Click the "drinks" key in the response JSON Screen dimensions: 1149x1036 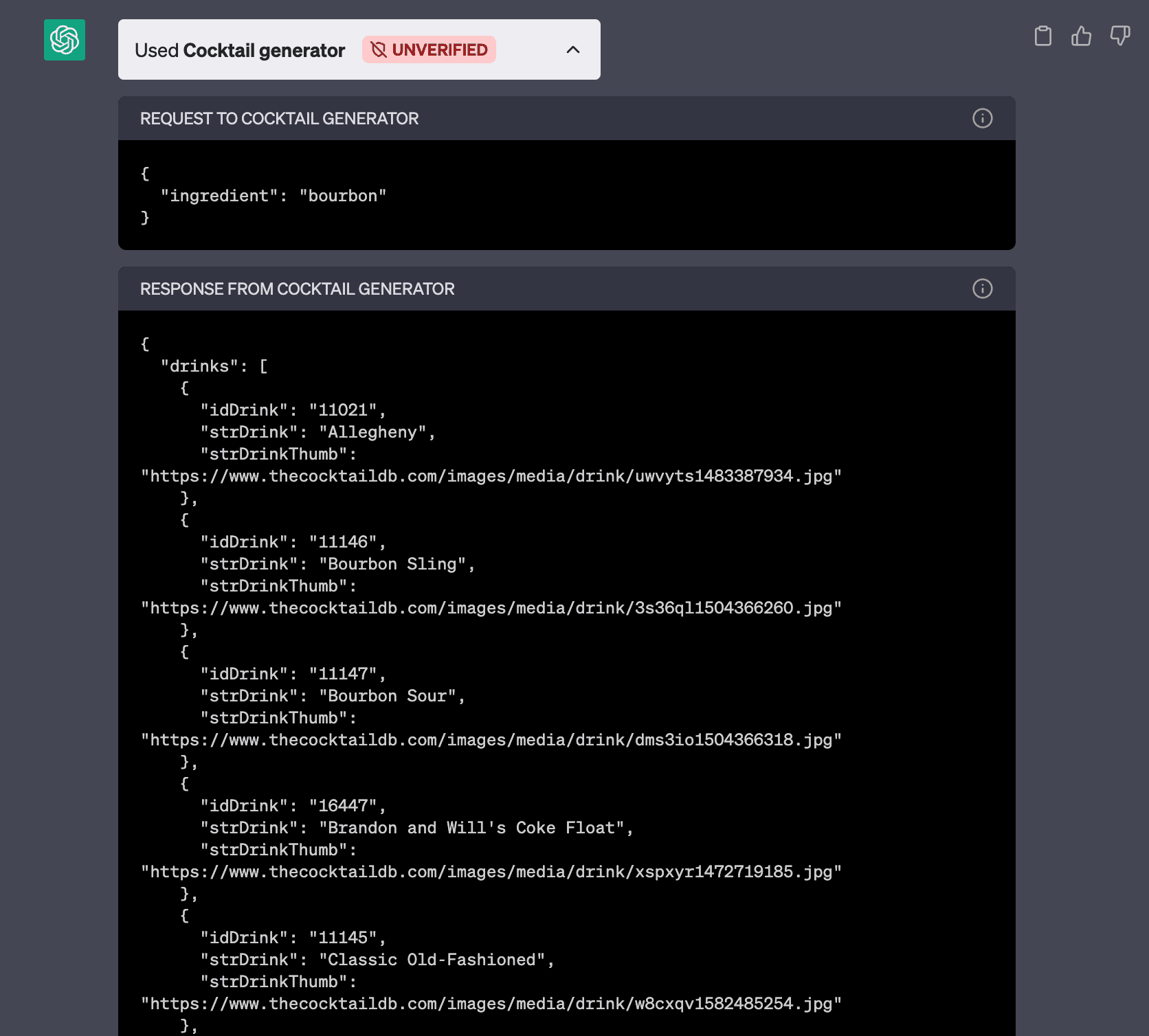(x=199, y=366)
